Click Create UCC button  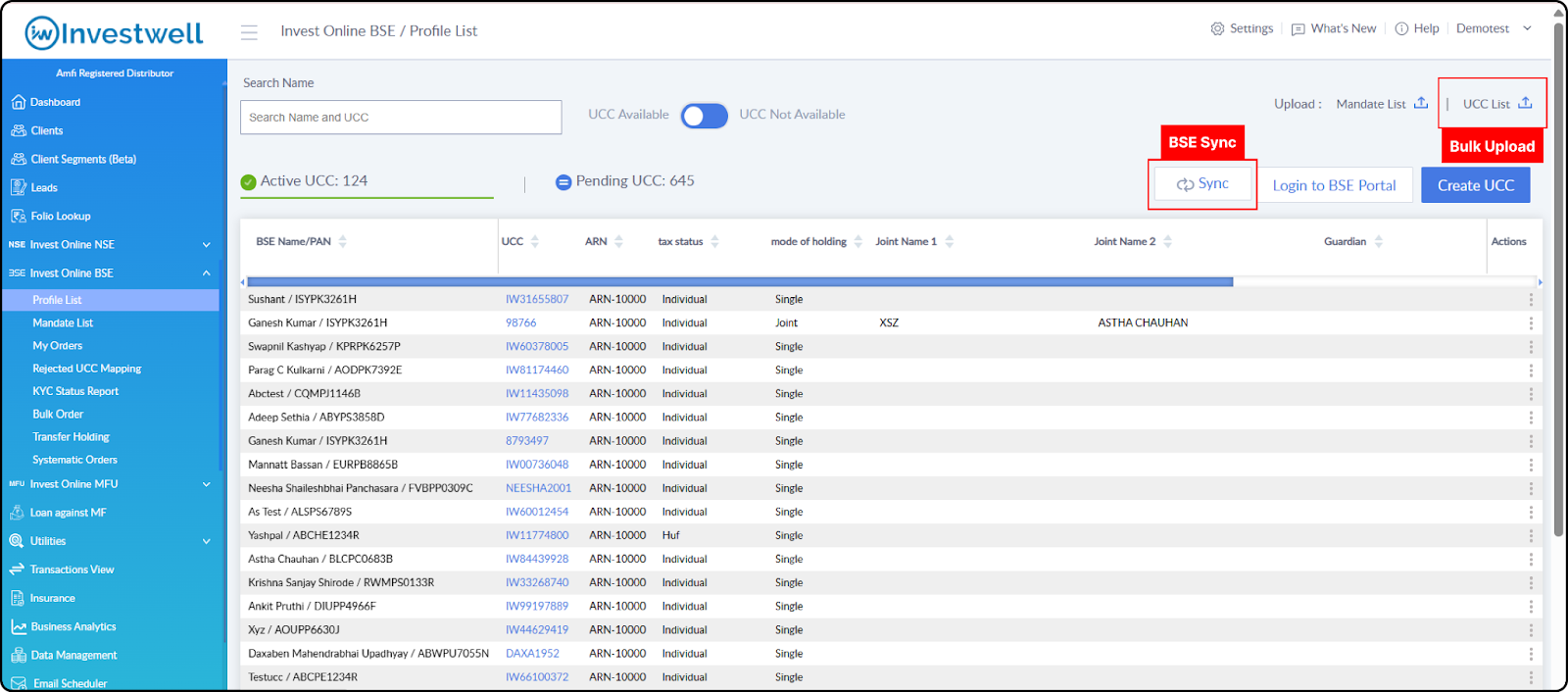click(1476, 185)
